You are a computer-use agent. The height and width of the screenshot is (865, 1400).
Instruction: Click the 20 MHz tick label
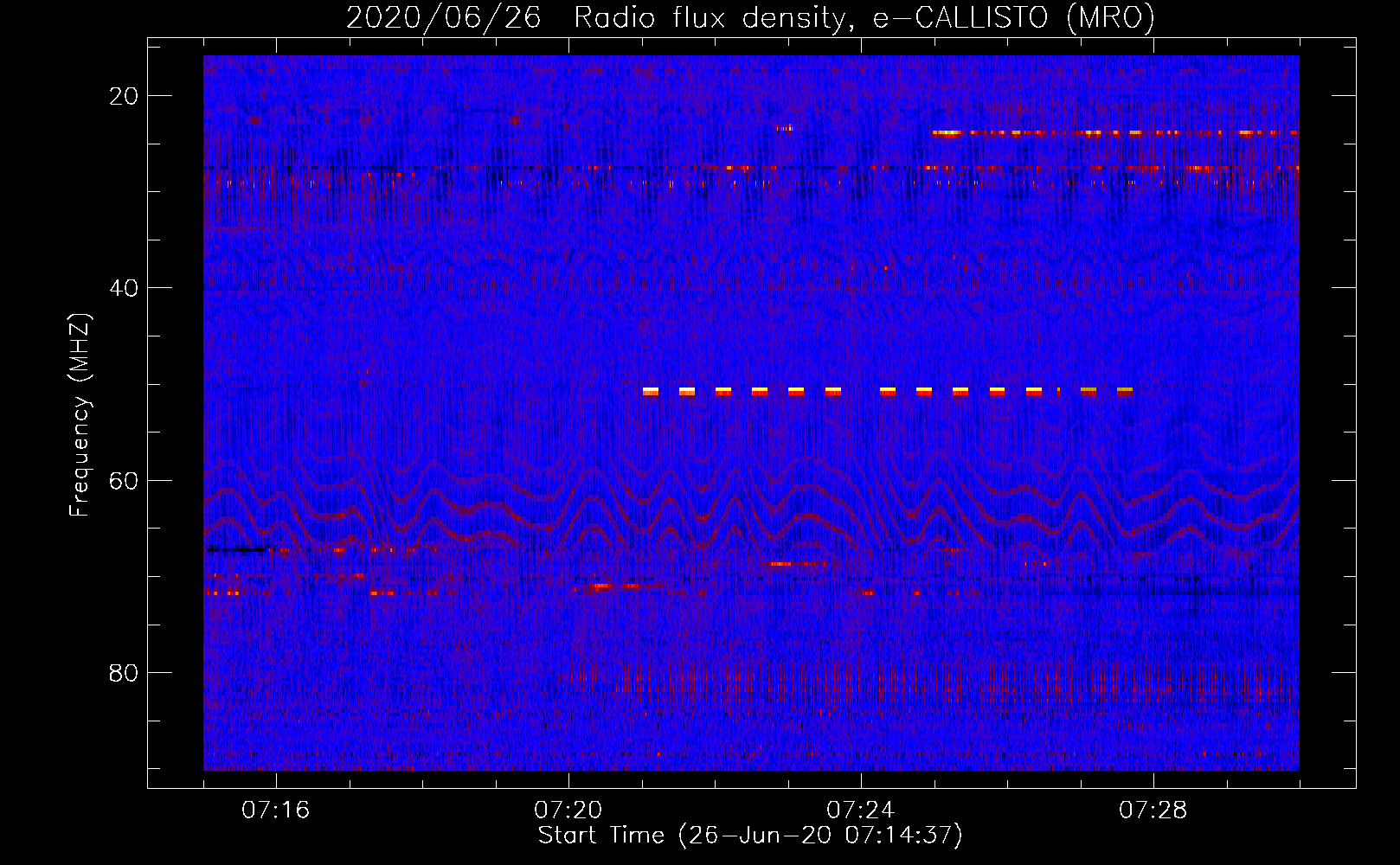click(x=124, y=96)
